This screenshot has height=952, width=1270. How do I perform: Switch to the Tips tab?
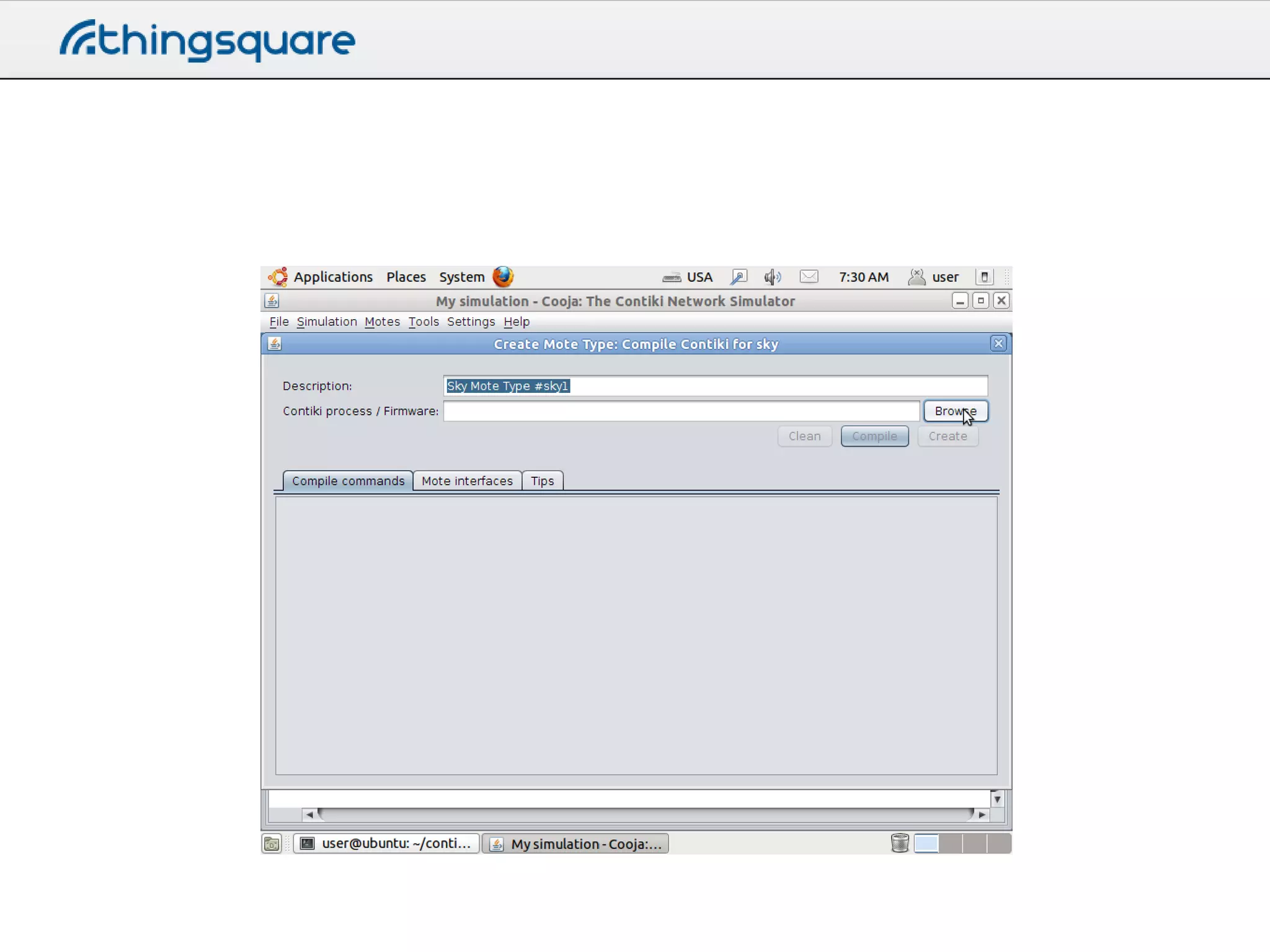coord(542,481)
